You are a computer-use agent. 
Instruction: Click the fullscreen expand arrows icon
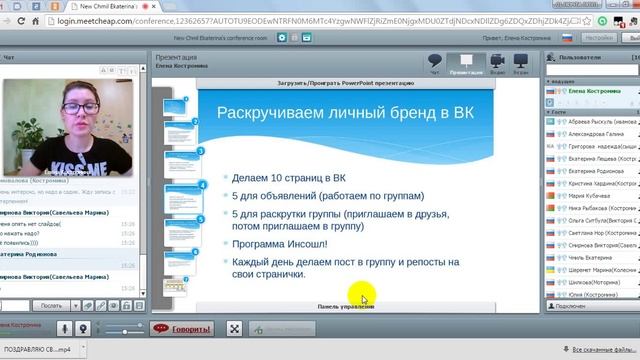click(234, 329)
